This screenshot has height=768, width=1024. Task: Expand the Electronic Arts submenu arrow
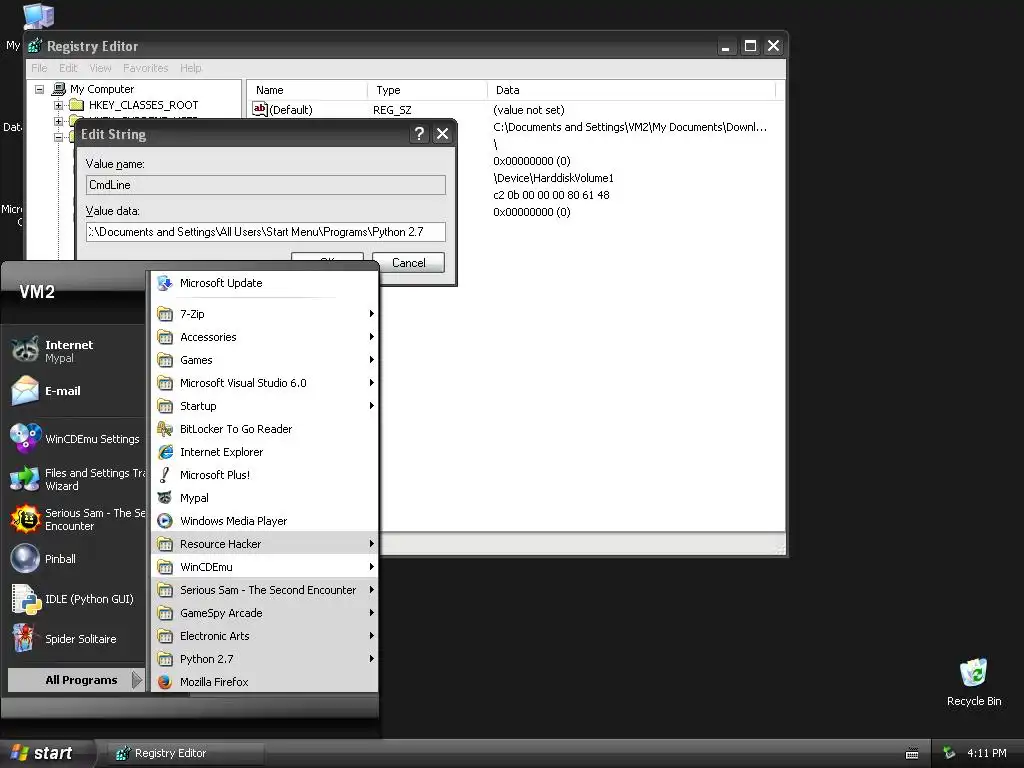coord(372,635)
